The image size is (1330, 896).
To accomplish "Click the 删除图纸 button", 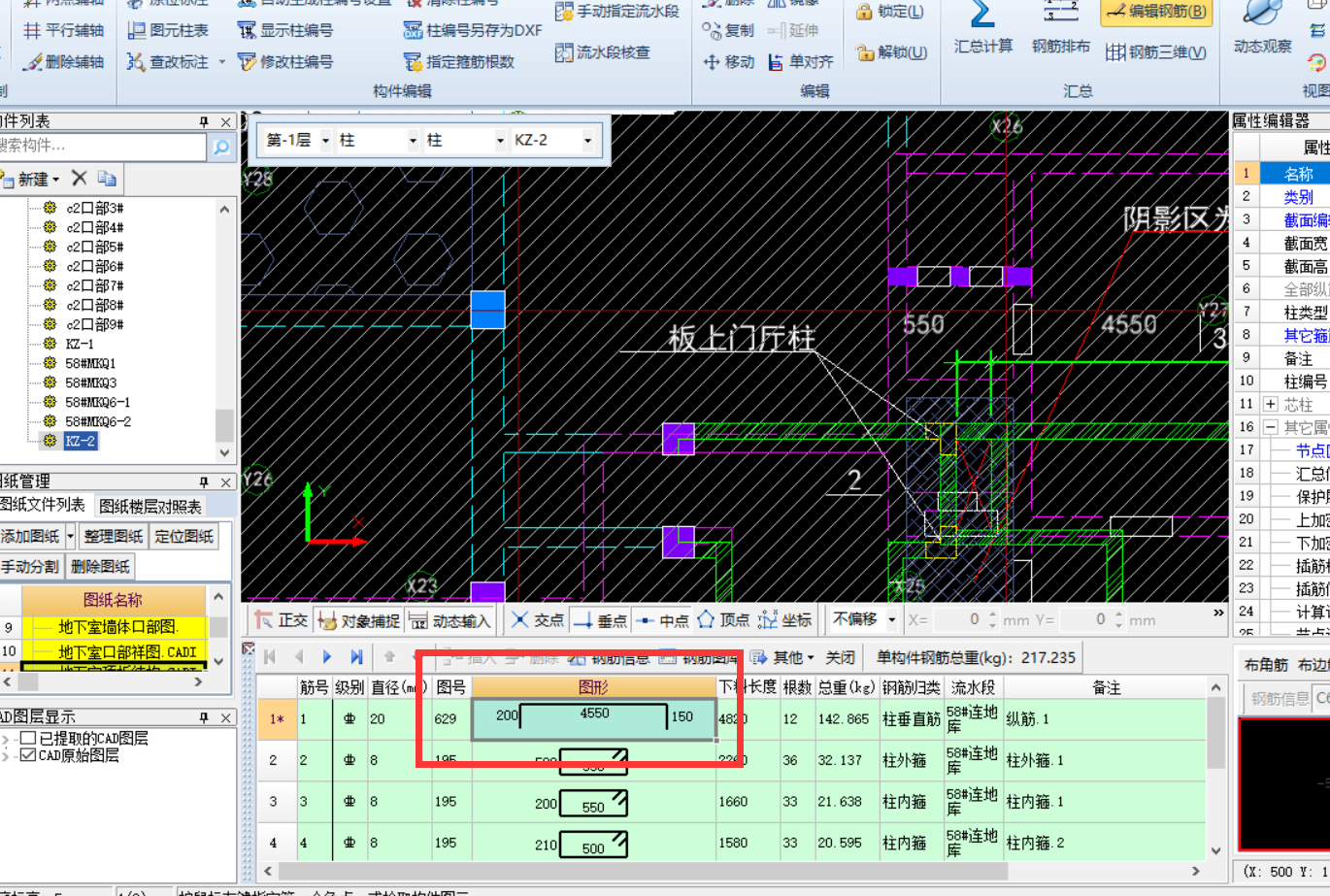I will (x=100, y=567).
